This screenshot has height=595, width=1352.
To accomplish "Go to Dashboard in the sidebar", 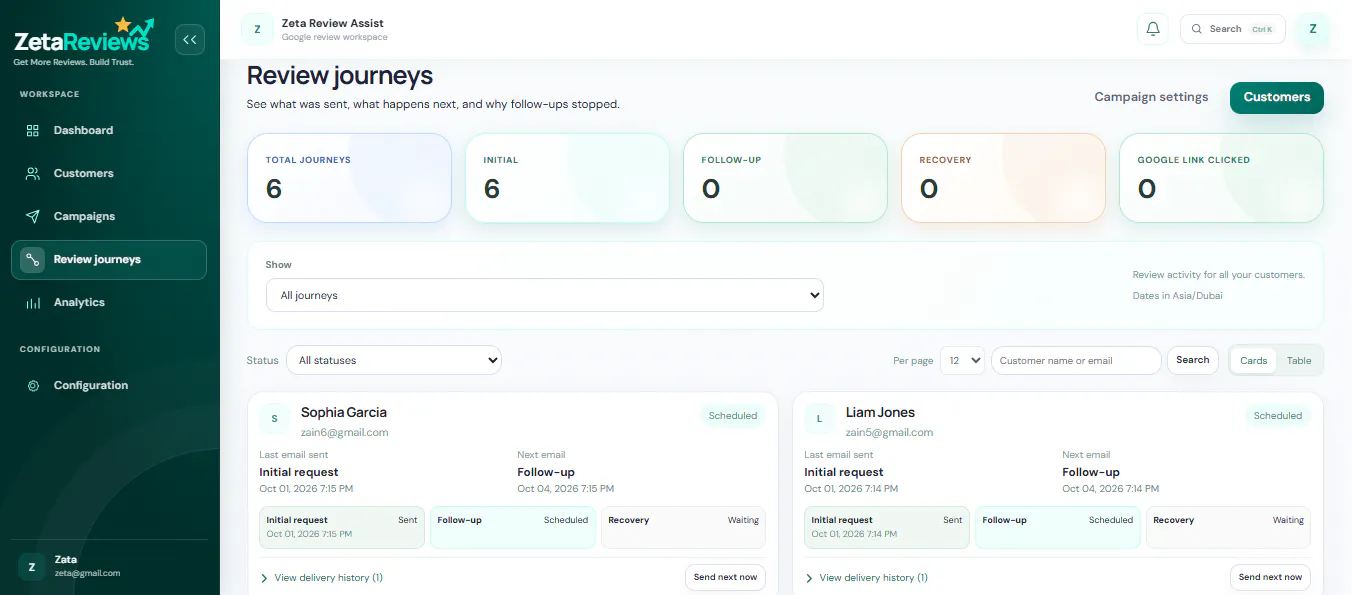I will point(109,130).
